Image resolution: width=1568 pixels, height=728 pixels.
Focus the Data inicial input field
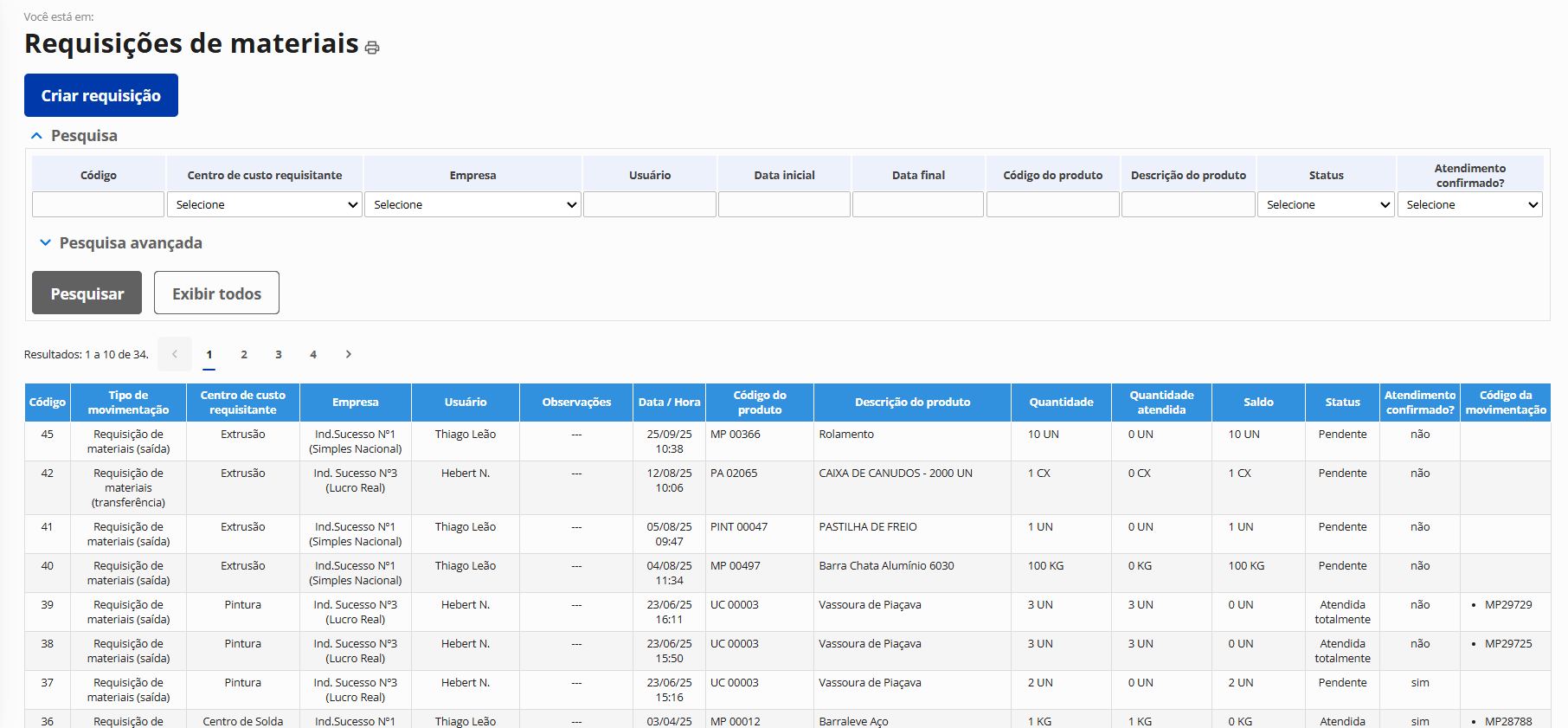[784, 205]
